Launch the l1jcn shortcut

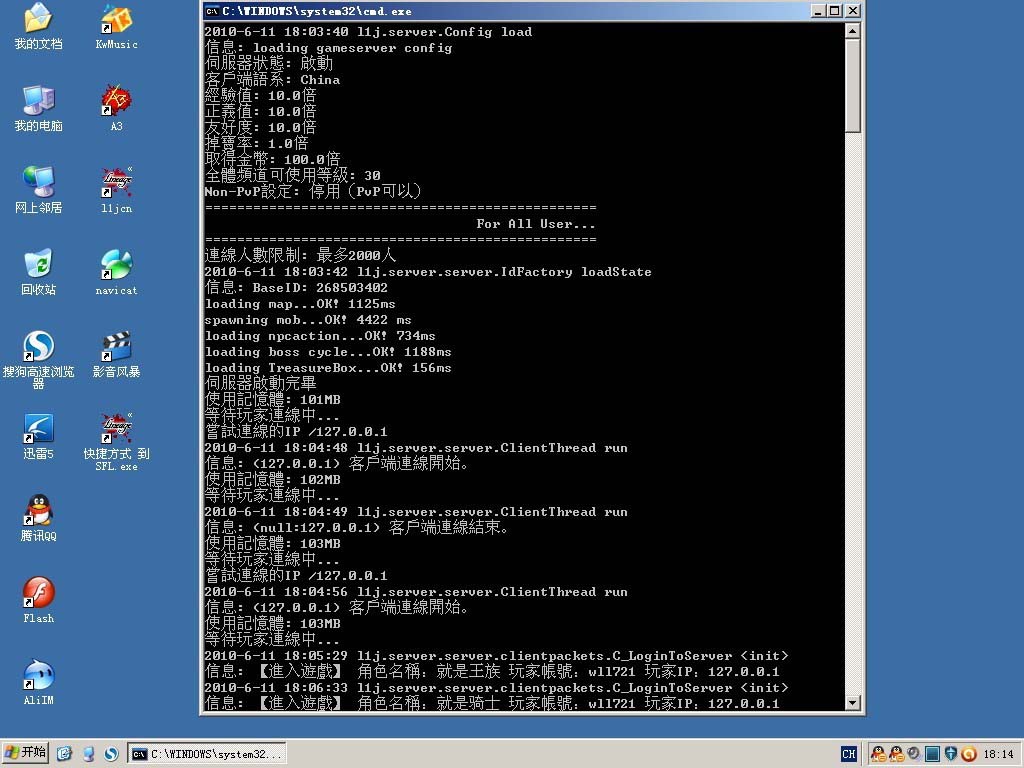tap(116, 182)
